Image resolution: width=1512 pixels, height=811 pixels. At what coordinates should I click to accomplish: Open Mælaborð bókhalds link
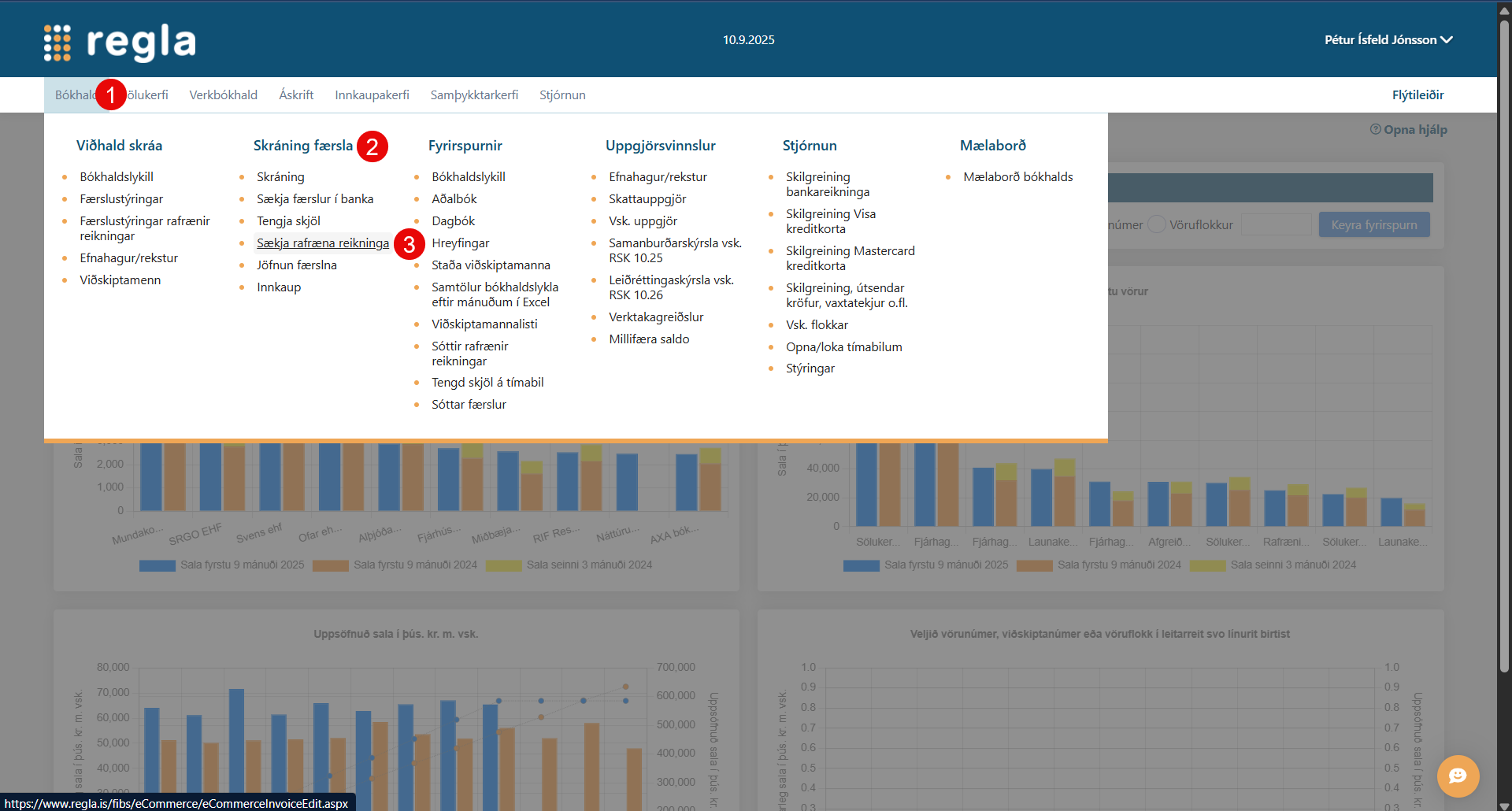(1017, 177)
